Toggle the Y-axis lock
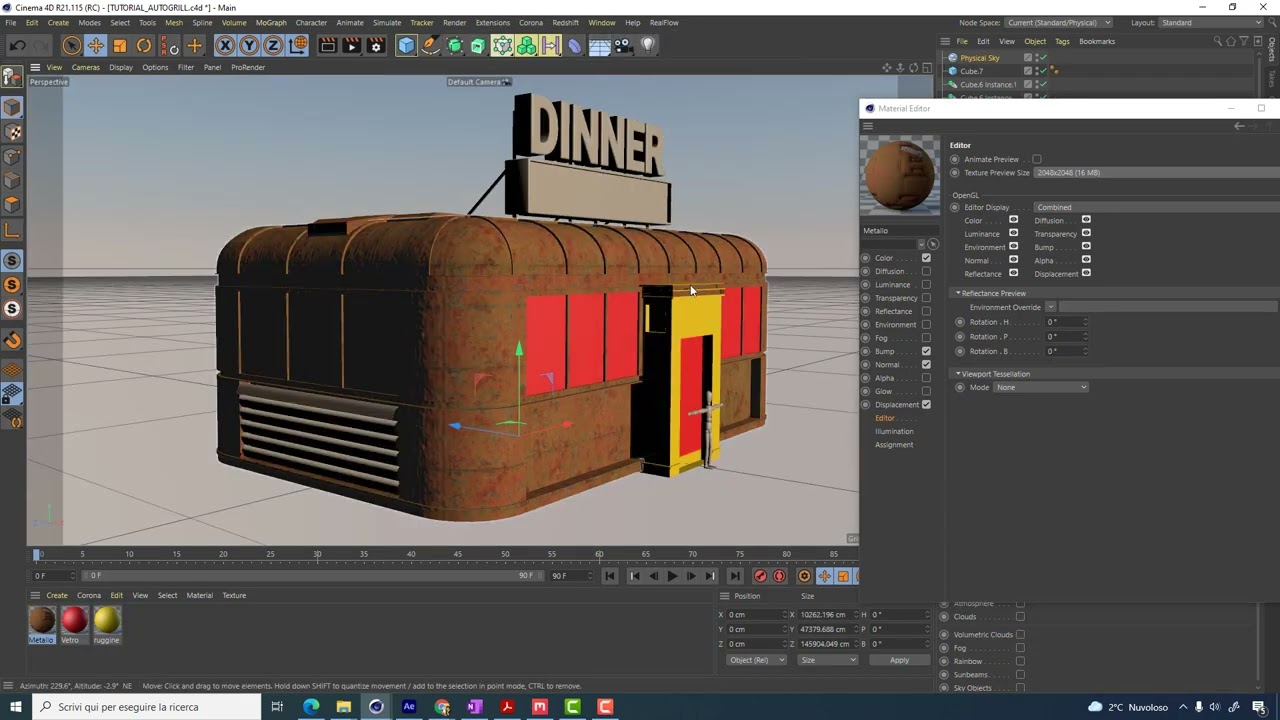The width and height of the screenshot is (1280, 720). (249, 45)
